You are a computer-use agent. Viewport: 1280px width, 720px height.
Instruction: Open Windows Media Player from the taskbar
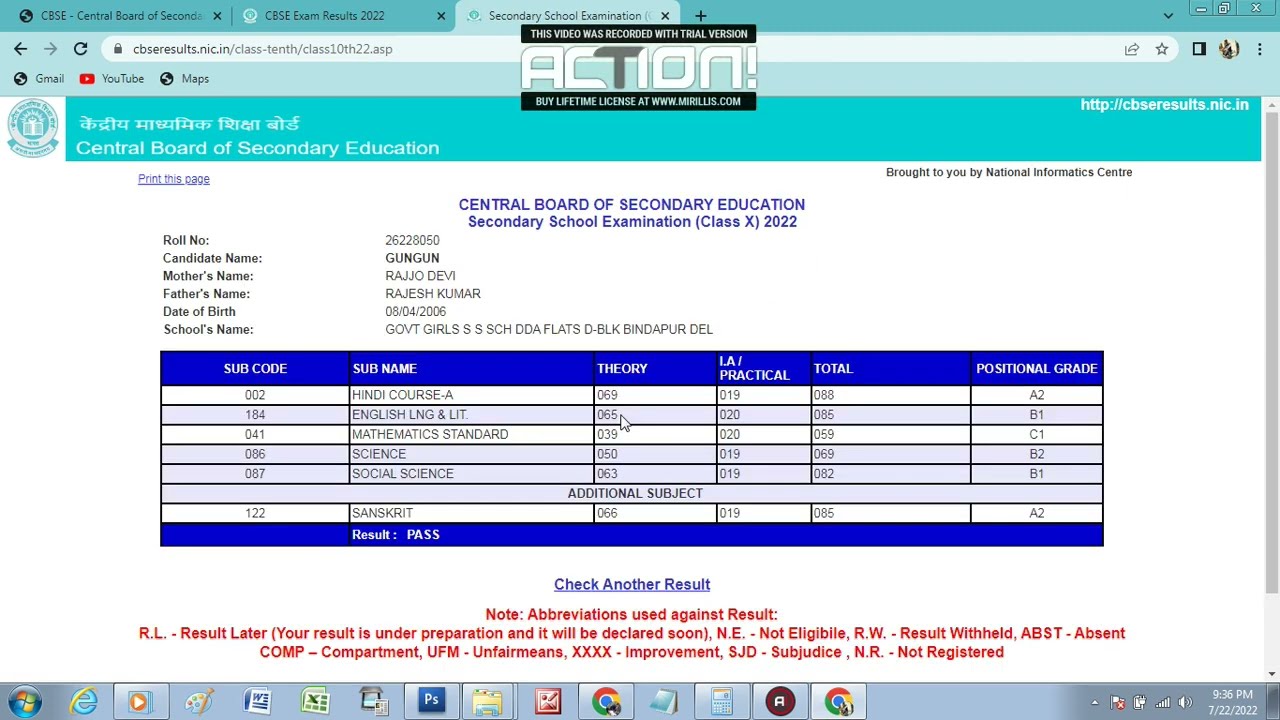coord(139,701)
